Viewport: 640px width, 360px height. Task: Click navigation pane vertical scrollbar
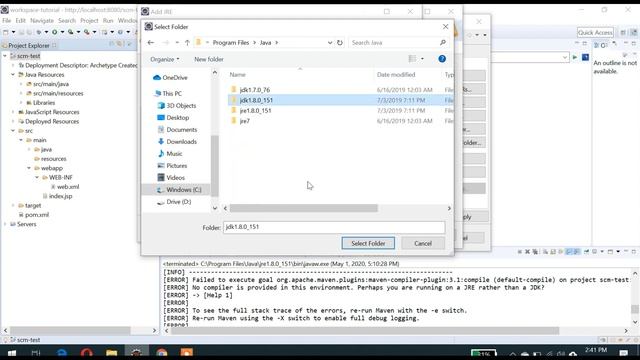coord(215,166)
